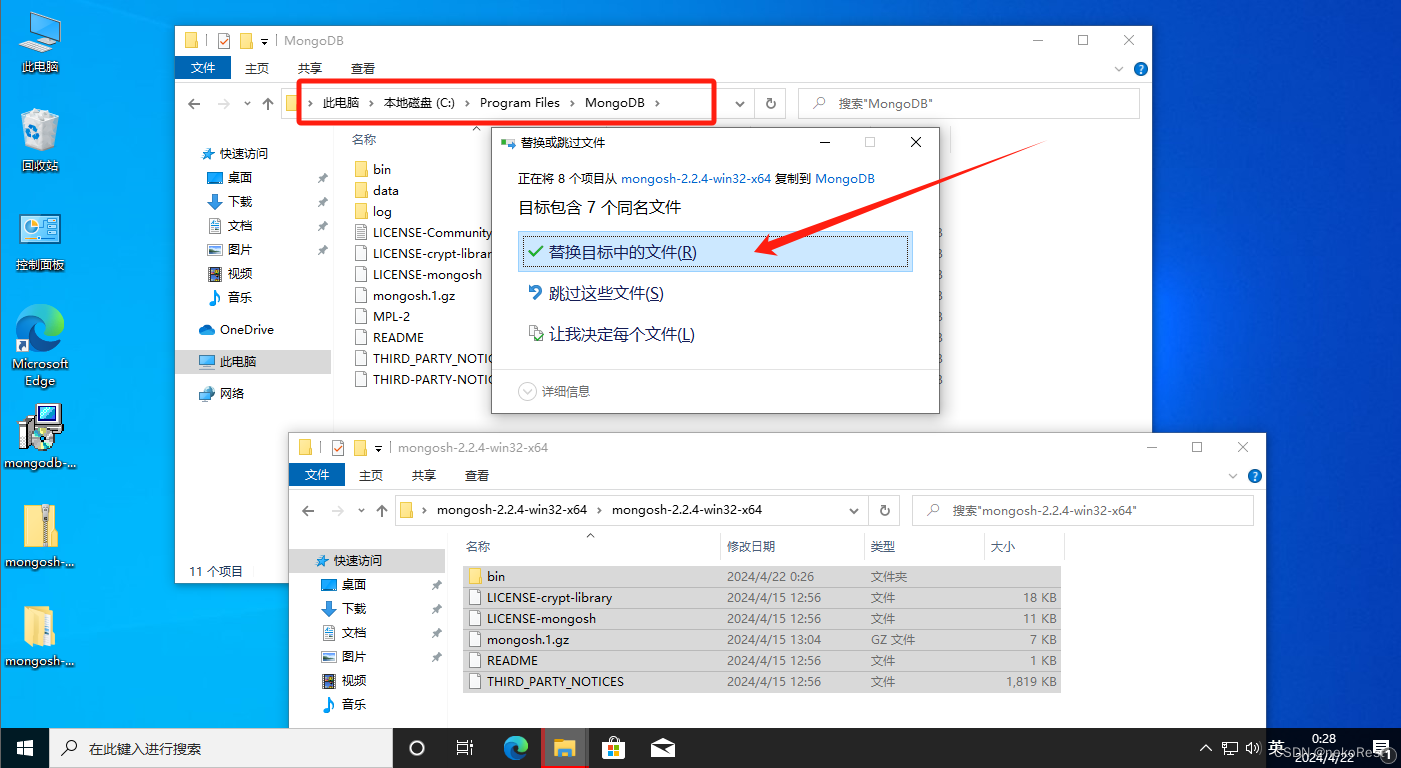Select 桌面 in MongoDB window sidebar
Image resolution: width=1401 pixels, height=768 pixels.
click(x=240, y=178)
